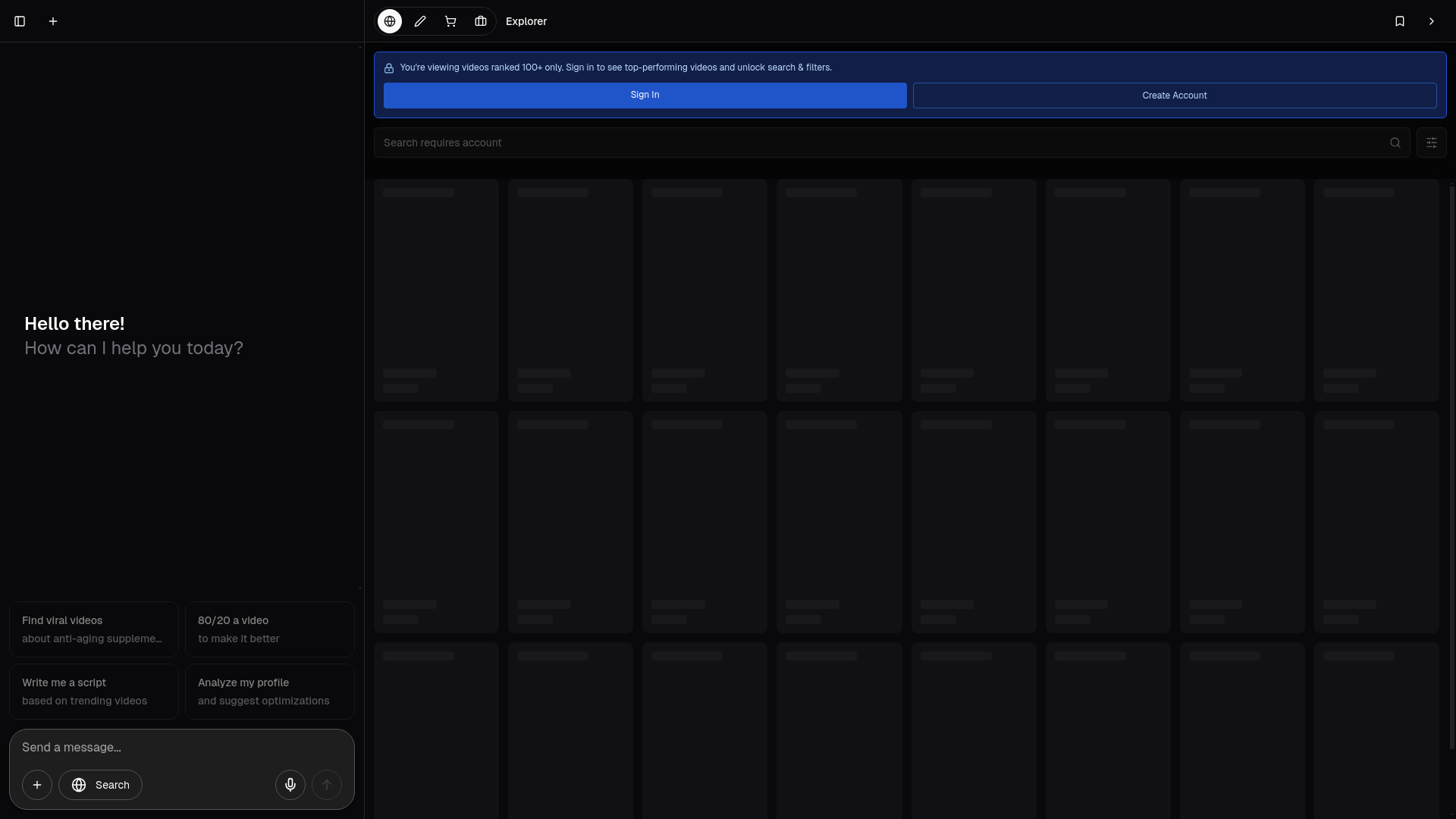
Task: Choose Write me a script suggestion
Action: [94, 692]
